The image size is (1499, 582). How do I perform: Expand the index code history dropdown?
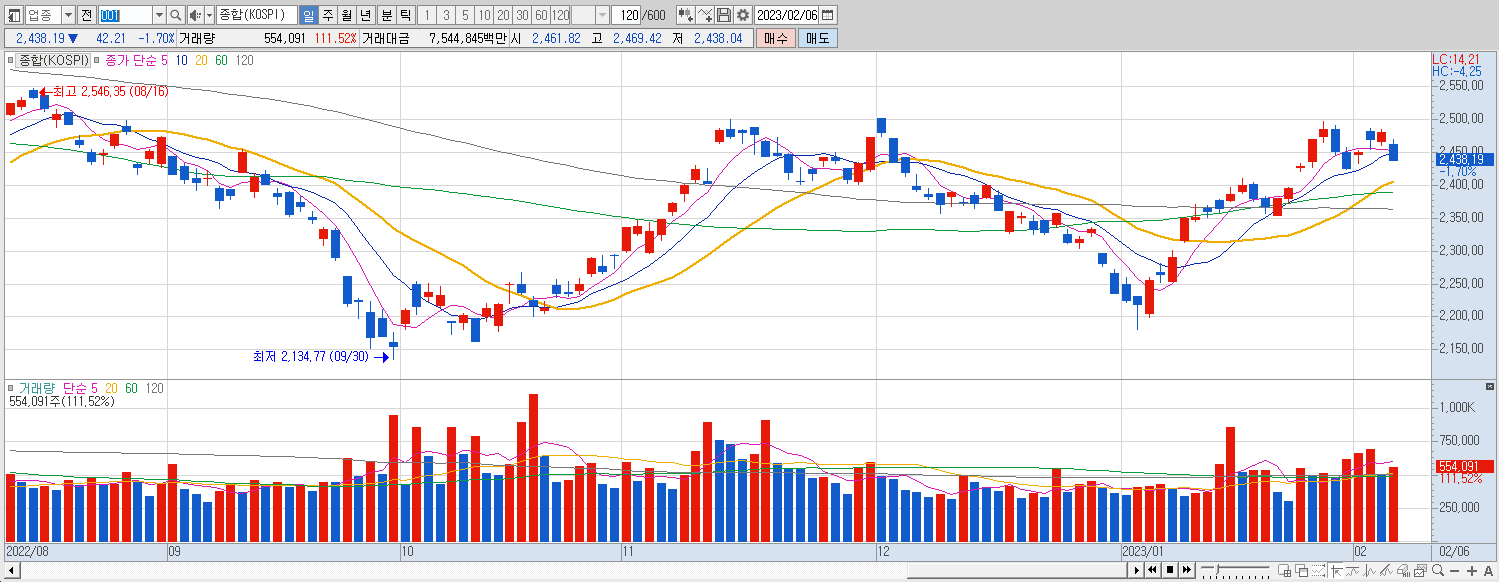pos(159,15)
